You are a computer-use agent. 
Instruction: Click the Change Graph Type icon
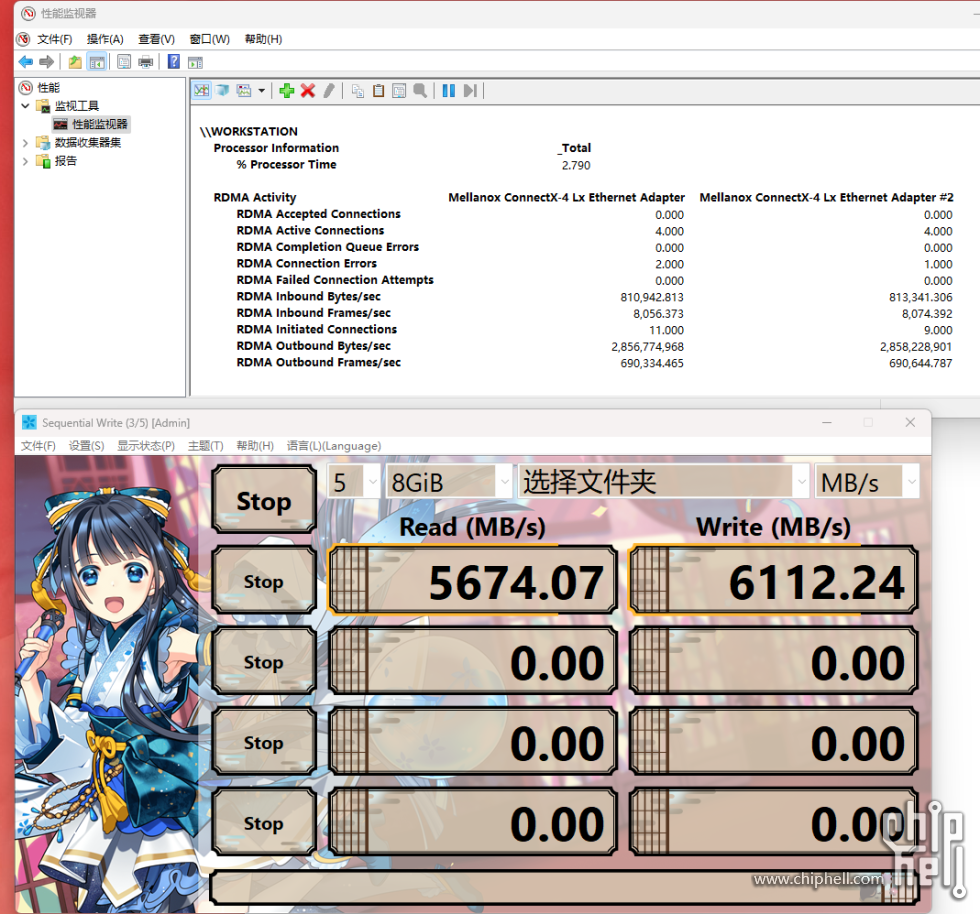click(x=244, y=91)
